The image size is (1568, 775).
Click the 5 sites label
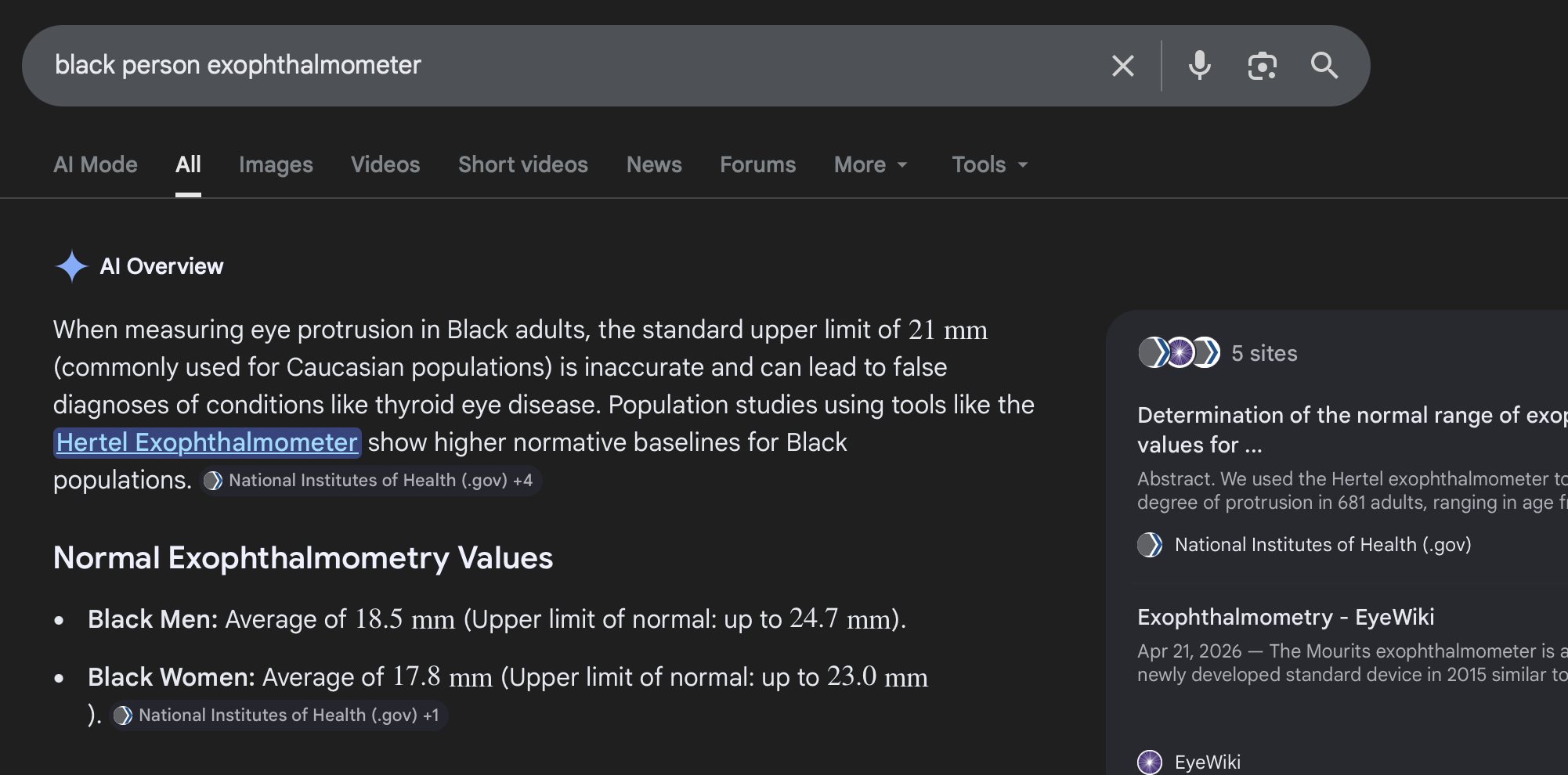pyautogui.click(x=1264, y=354)
